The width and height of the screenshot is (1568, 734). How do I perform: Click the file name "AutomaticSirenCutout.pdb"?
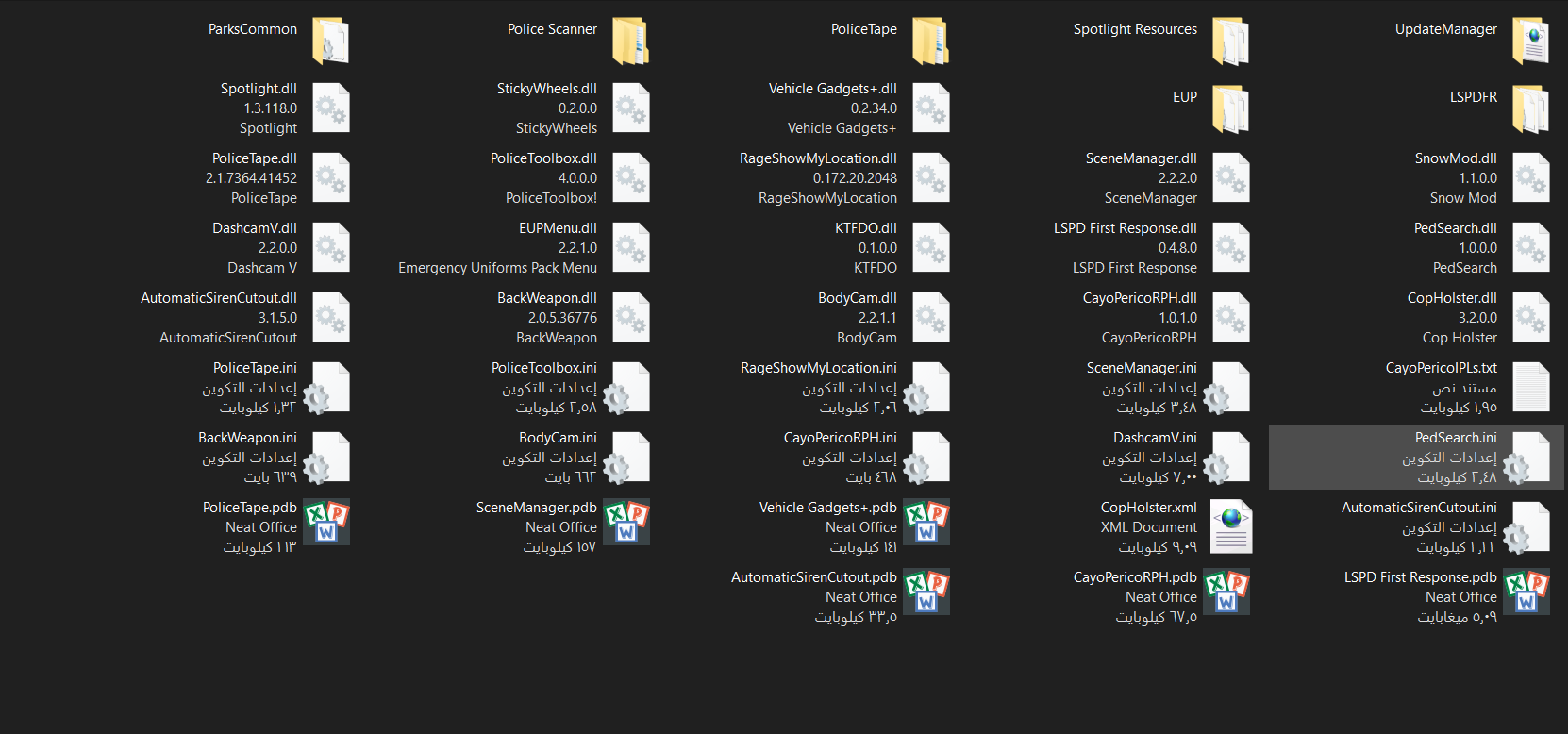[x=814, y=577]
